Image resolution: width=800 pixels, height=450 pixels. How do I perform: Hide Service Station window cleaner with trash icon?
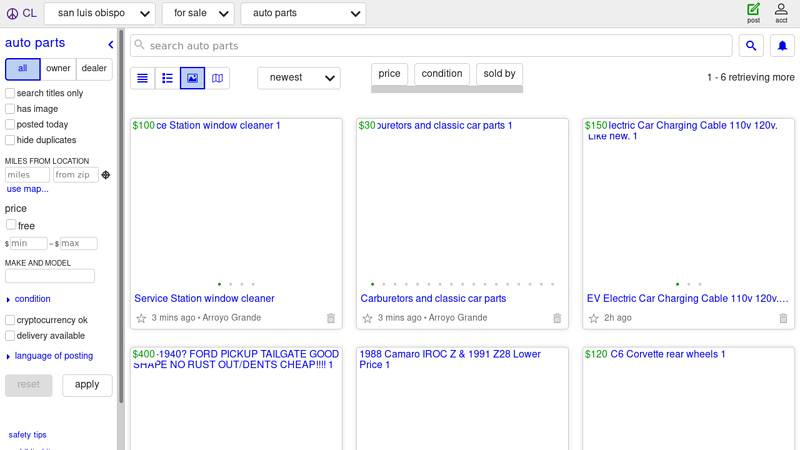pyautogui.click(x=331, y=318)
